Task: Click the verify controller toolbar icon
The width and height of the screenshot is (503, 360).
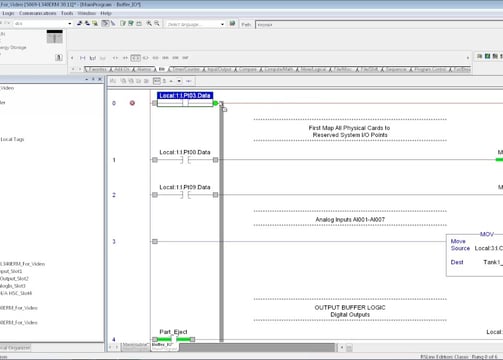Action: click(x=131, y=23)
